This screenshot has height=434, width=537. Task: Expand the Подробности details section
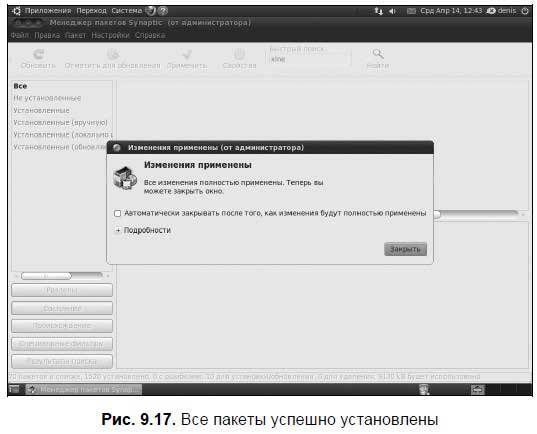117,230
